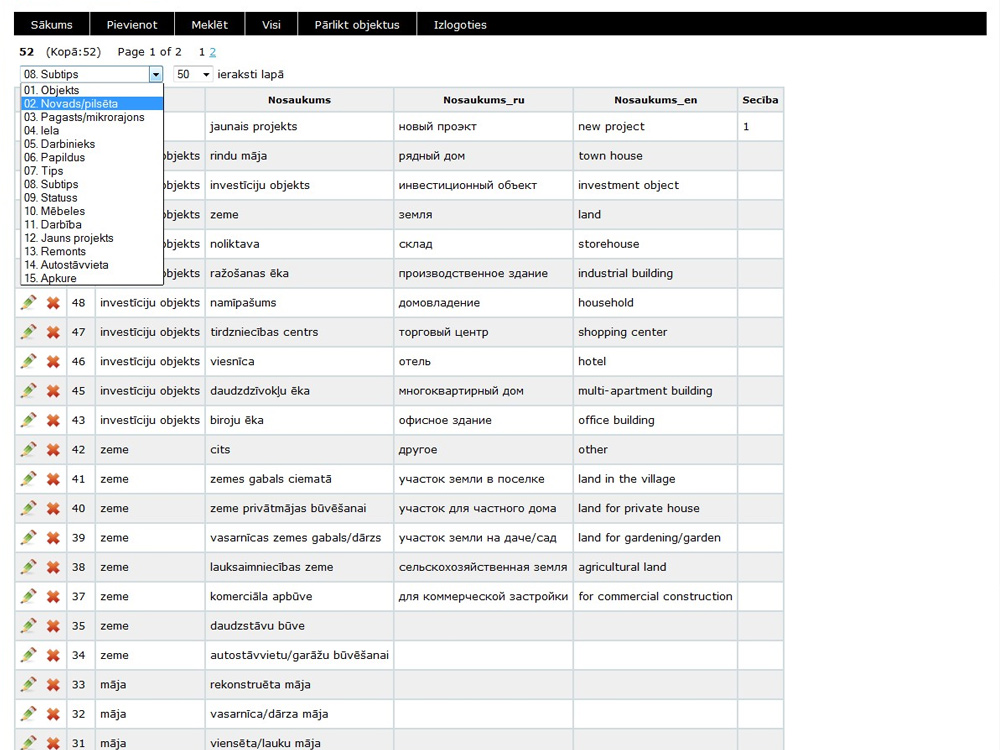This screenshot has width=1000, height=750.
Task: Delete row 39 vasarnīcas zemes gabals/dārzs
Action: click(53, 538)
